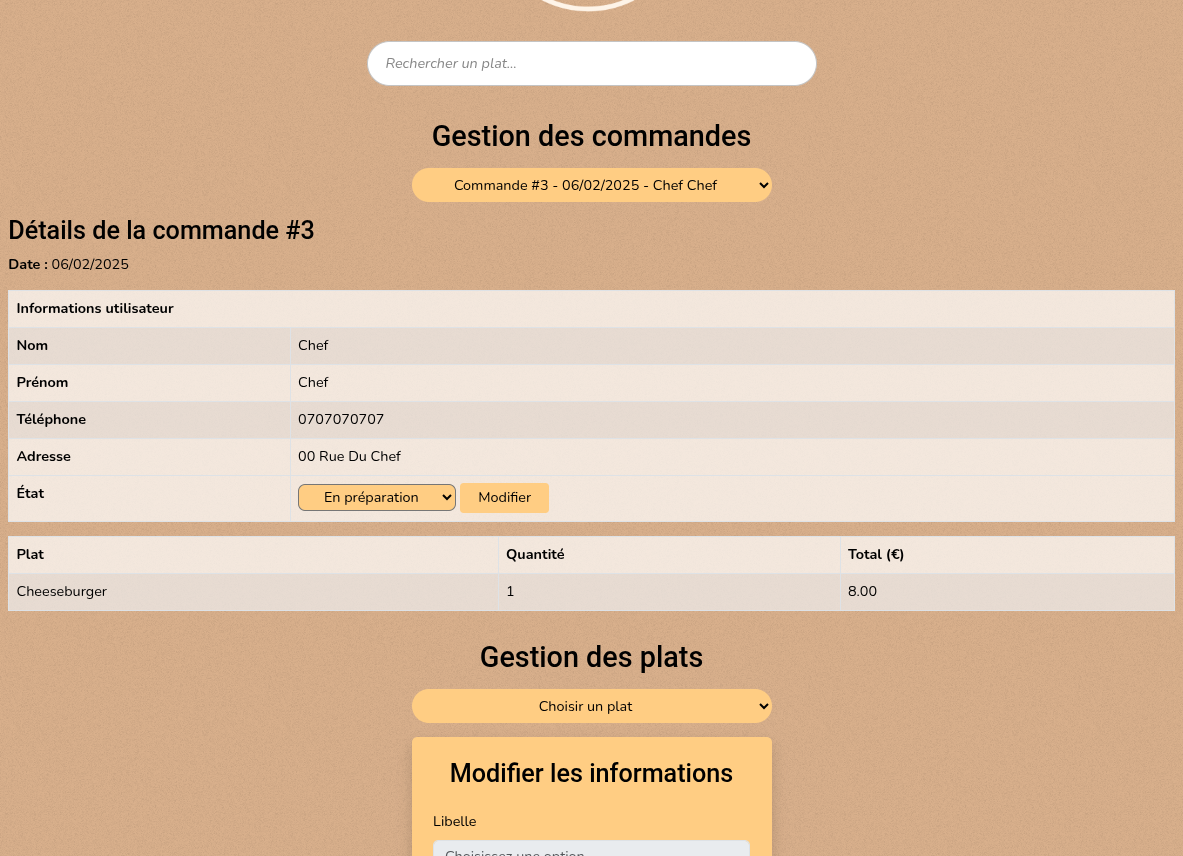This screenshot has width=1183, height=856.
Task: Focus the 'Rechercher un plat...' search field
Action: [592, 63]
